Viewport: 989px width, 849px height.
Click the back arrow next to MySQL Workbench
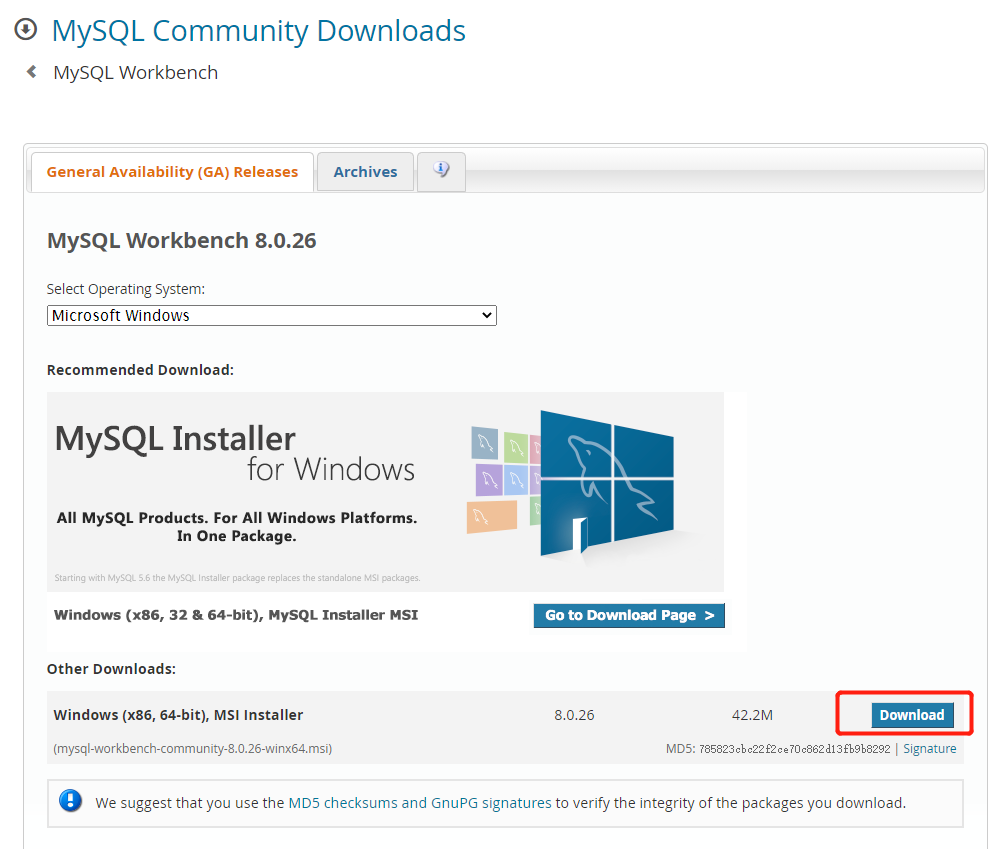click(x=32, y=72)
